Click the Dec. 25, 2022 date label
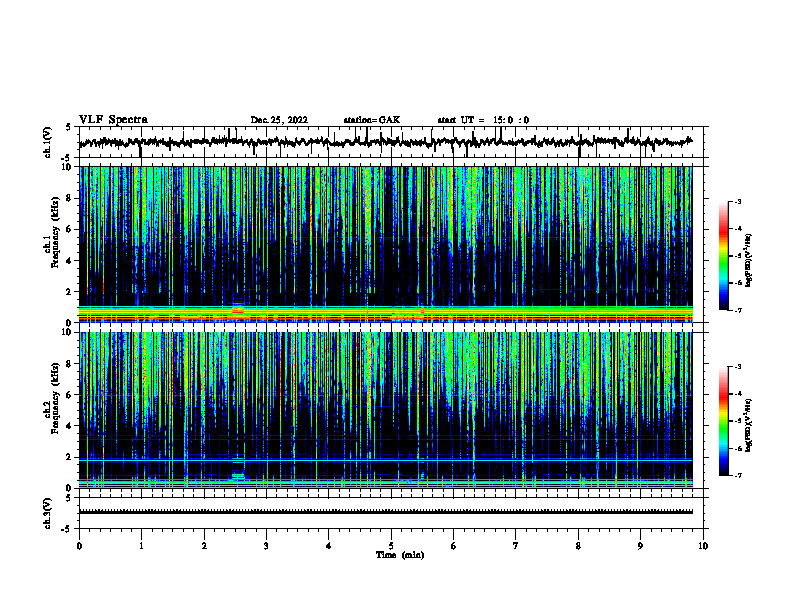792x612 pixels. pyautogui.click(x=279, y=120)
